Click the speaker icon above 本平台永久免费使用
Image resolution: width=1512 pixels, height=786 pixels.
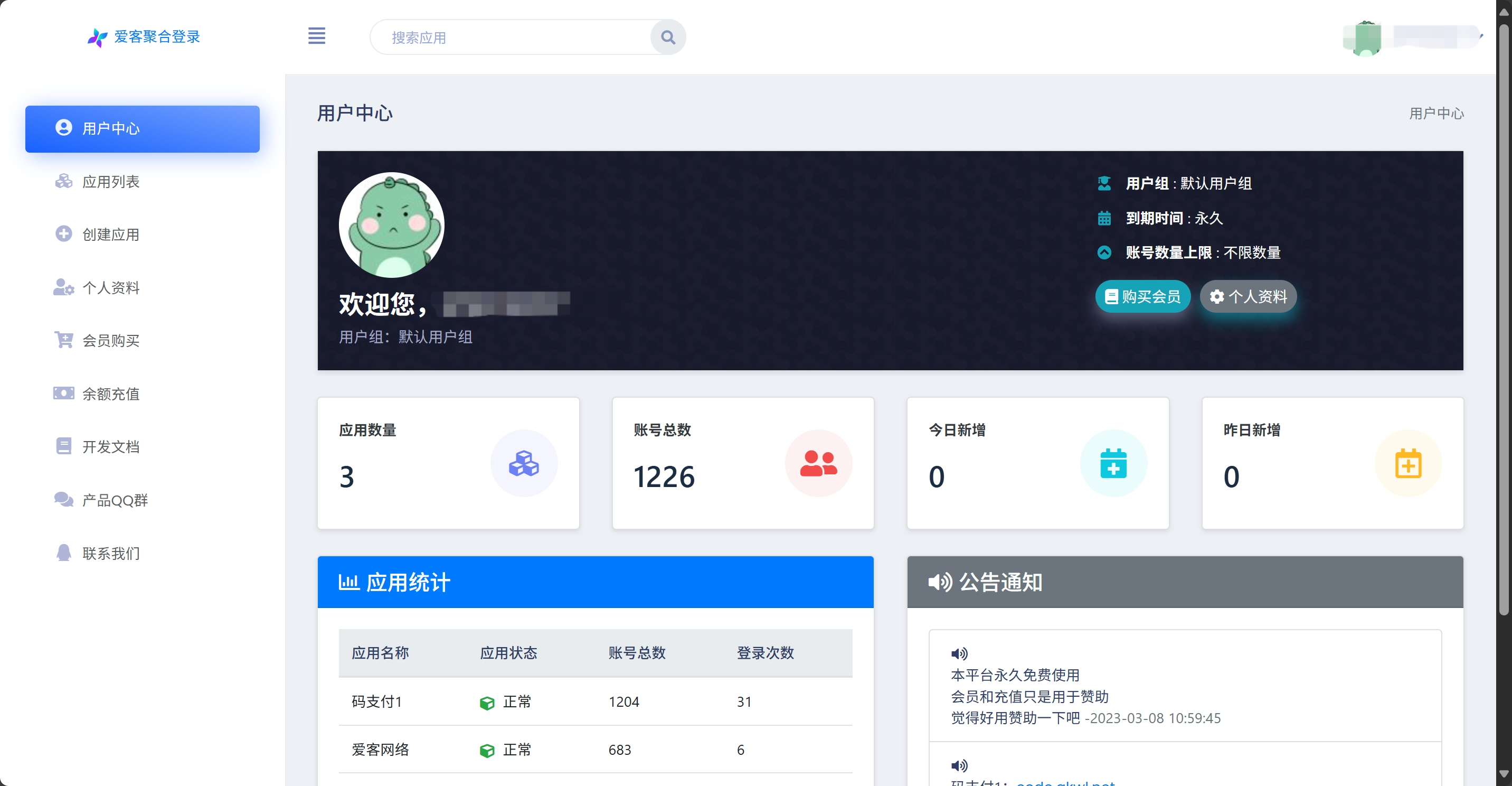point(959,654)
